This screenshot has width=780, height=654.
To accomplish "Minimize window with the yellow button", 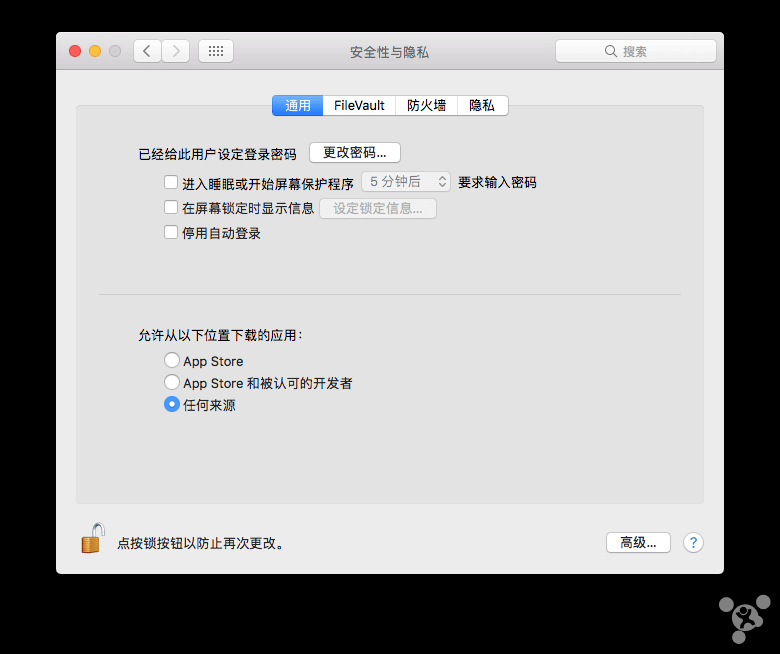I will 95,51.
